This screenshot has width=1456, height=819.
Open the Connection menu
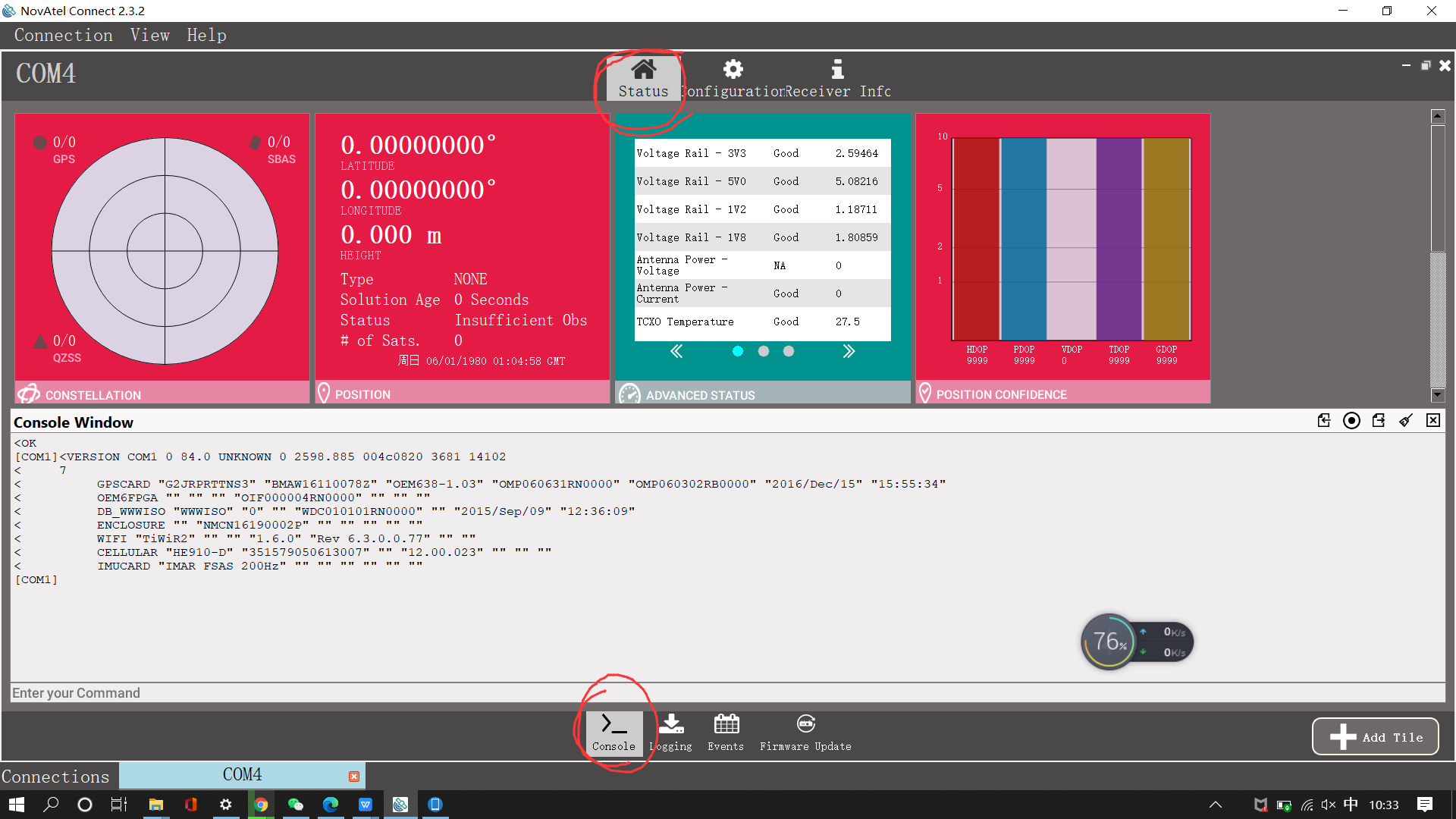[x=63, y=36]
